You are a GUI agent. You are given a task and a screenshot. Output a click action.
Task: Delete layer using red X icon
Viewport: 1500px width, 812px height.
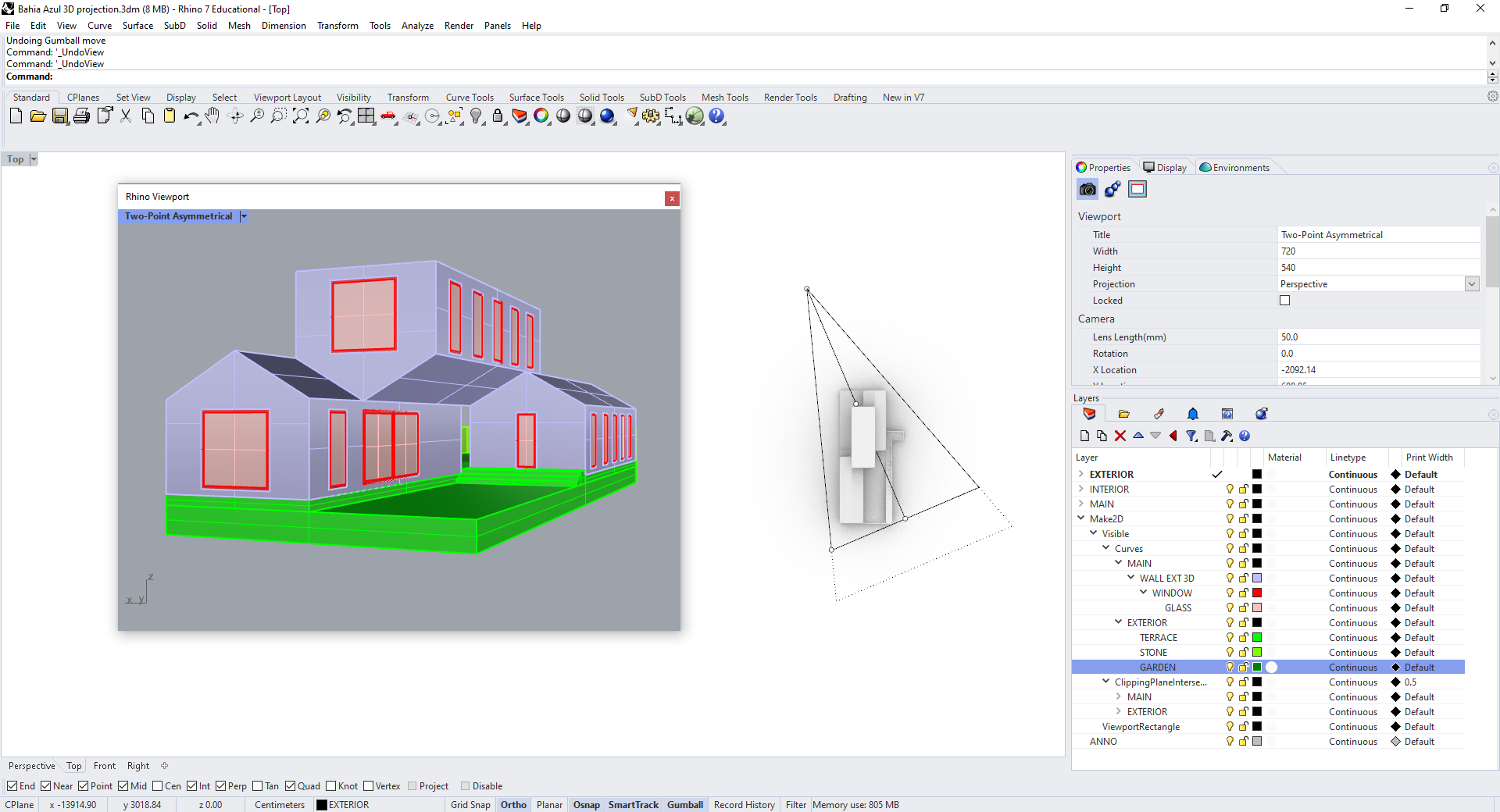pos(1120,436)
